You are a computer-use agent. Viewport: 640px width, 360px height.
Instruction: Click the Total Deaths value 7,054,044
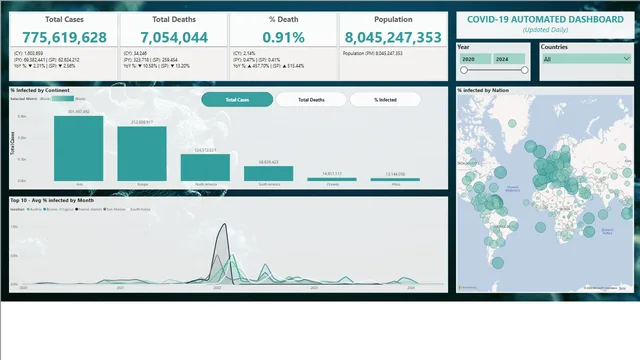(x=174, y=38)
